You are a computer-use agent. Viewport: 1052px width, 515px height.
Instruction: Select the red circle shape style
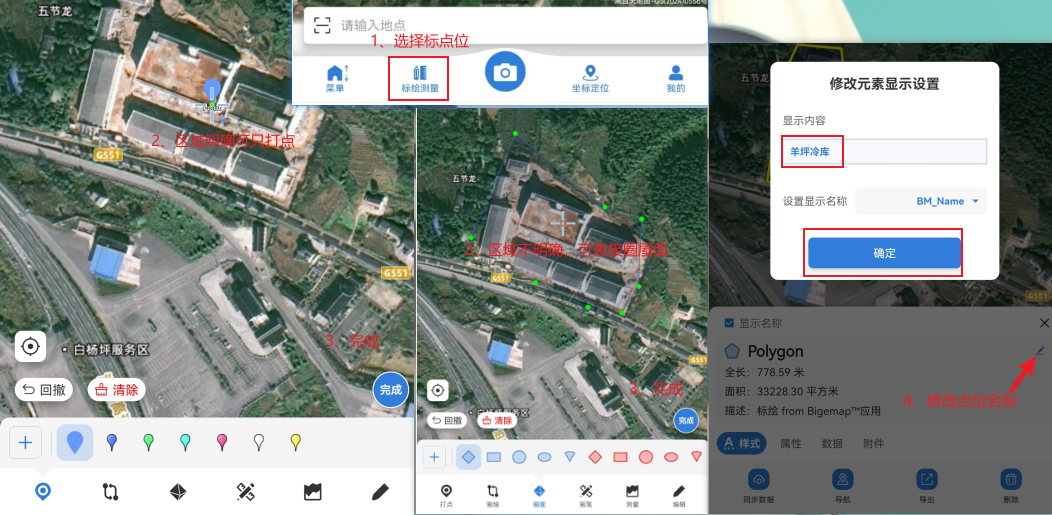tap(646, 457)
